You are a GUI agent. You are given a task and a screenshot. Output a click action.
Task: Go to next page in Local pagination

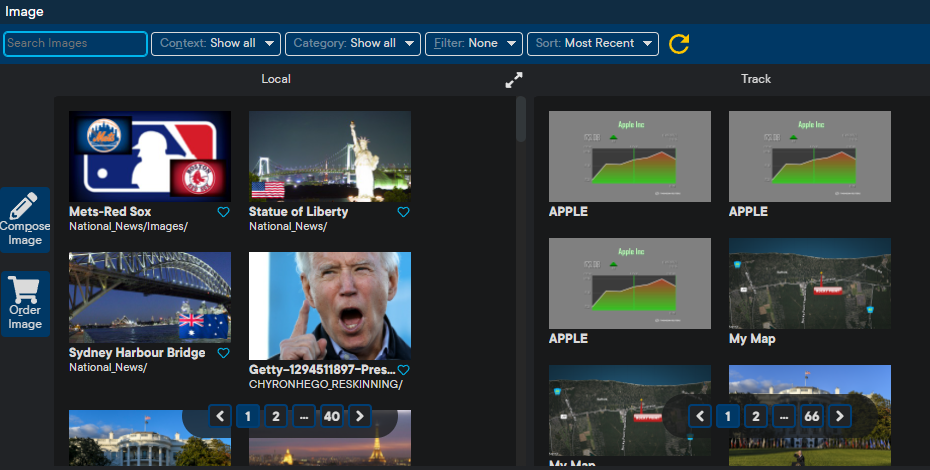point(360,416)
